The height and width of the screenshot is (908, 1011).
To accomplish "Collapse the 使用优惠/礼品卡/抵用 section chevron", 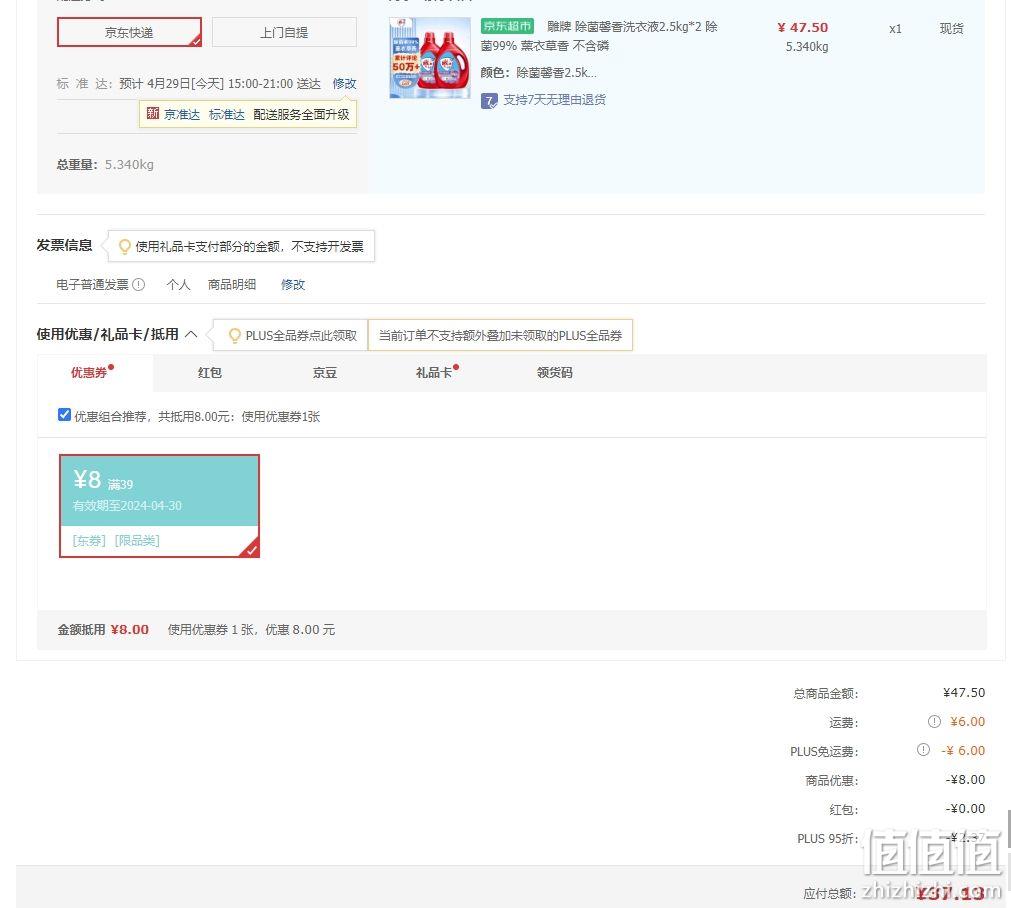I will pos(191,334).
